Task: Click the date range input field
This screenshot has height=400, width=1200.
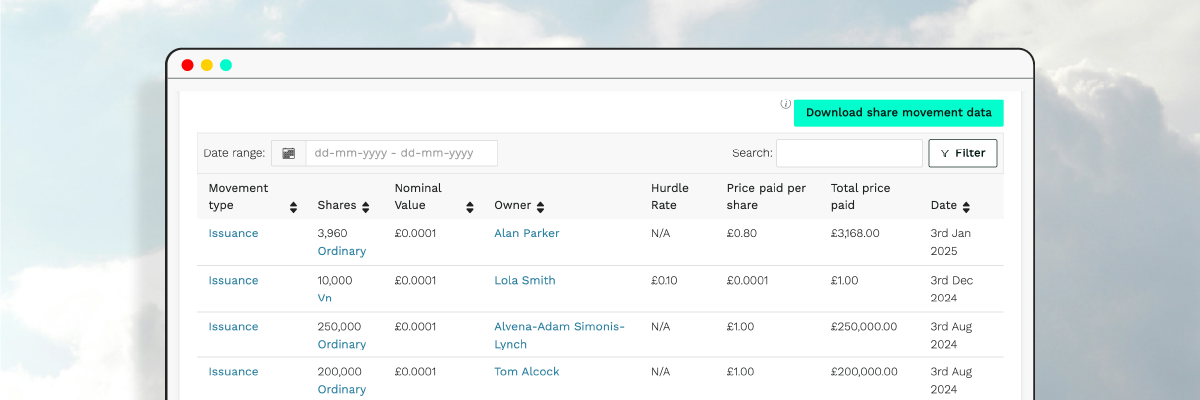Action: [400, 153]
